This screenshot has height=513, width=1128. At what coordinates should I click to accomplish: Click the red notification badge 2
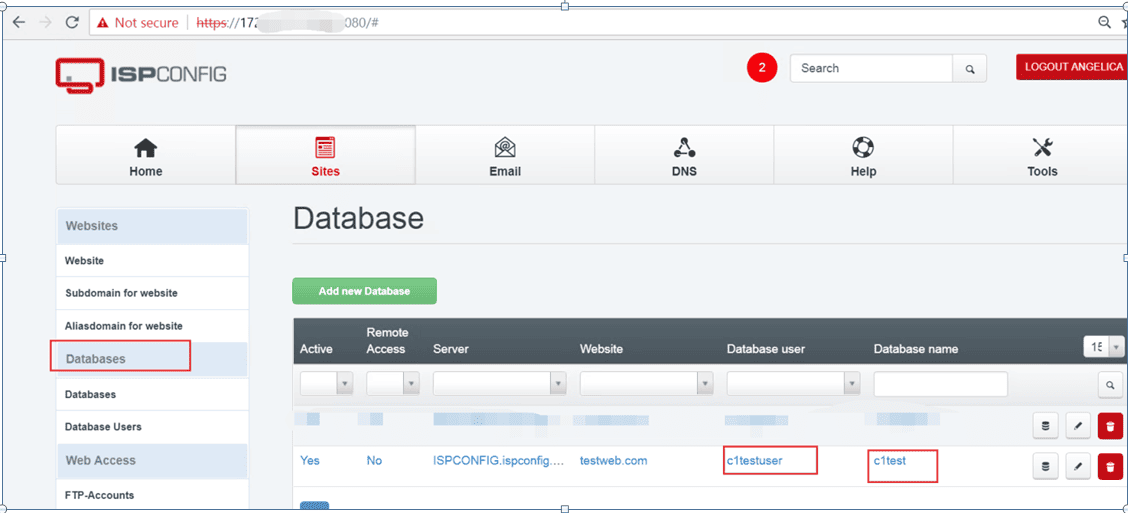coord(762,68)
